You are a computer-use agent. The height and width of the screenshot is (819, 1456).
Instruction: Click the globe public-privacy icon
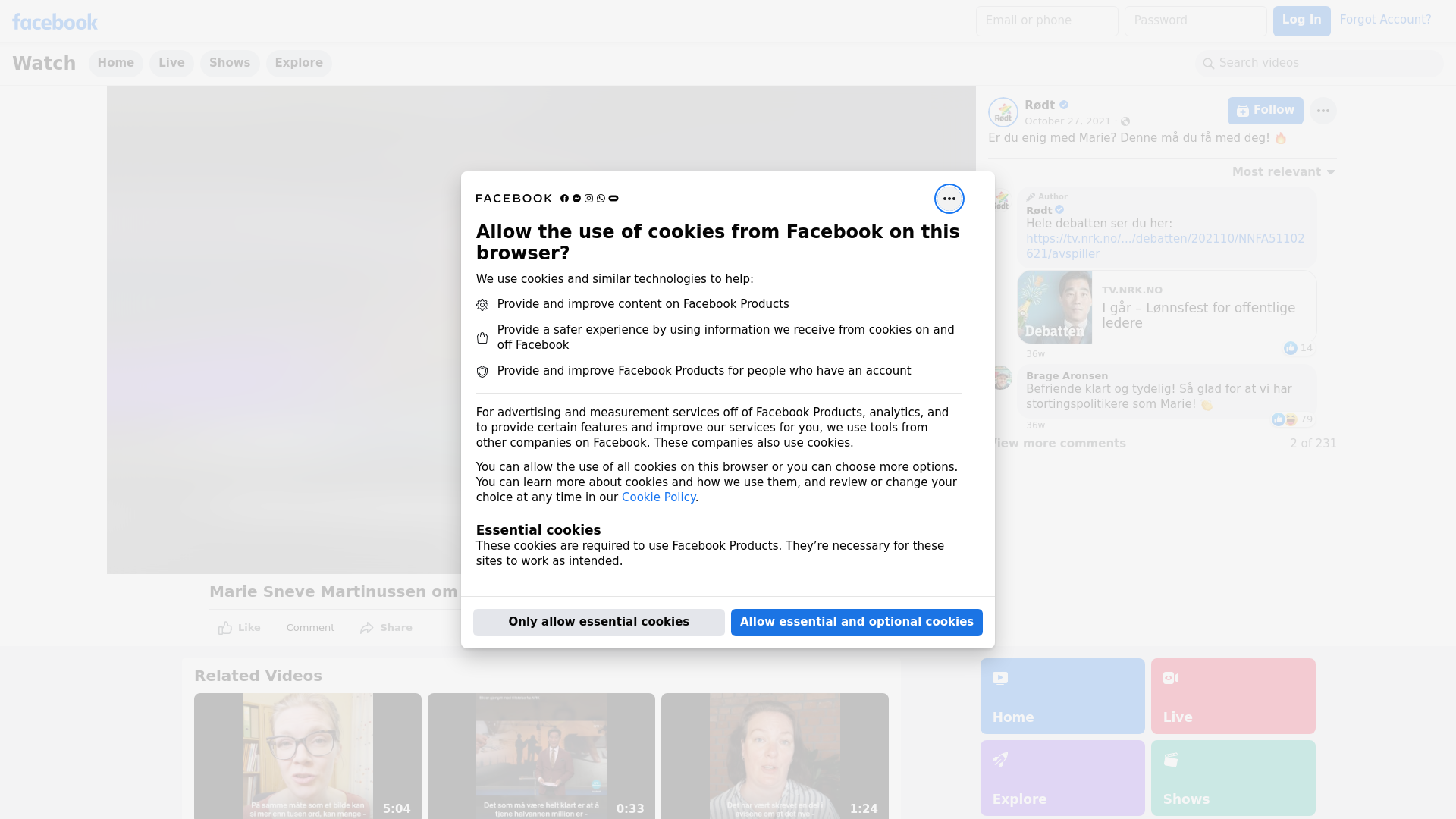click(x=1125, y=121)
